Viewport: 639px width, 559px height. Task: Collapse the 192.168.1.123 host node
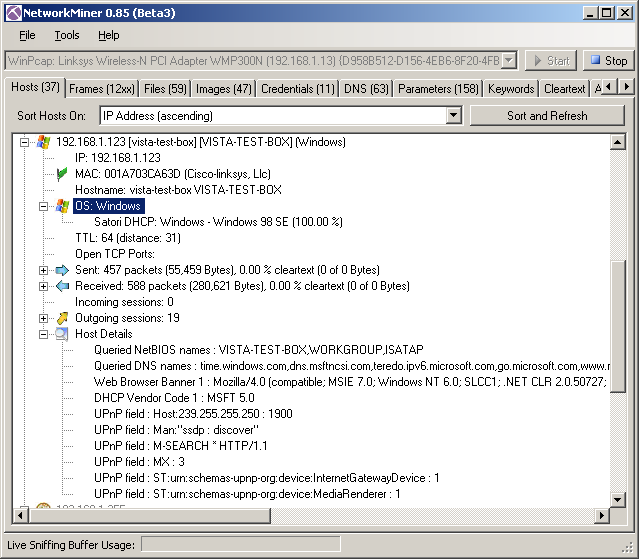(x=24, y=142)
